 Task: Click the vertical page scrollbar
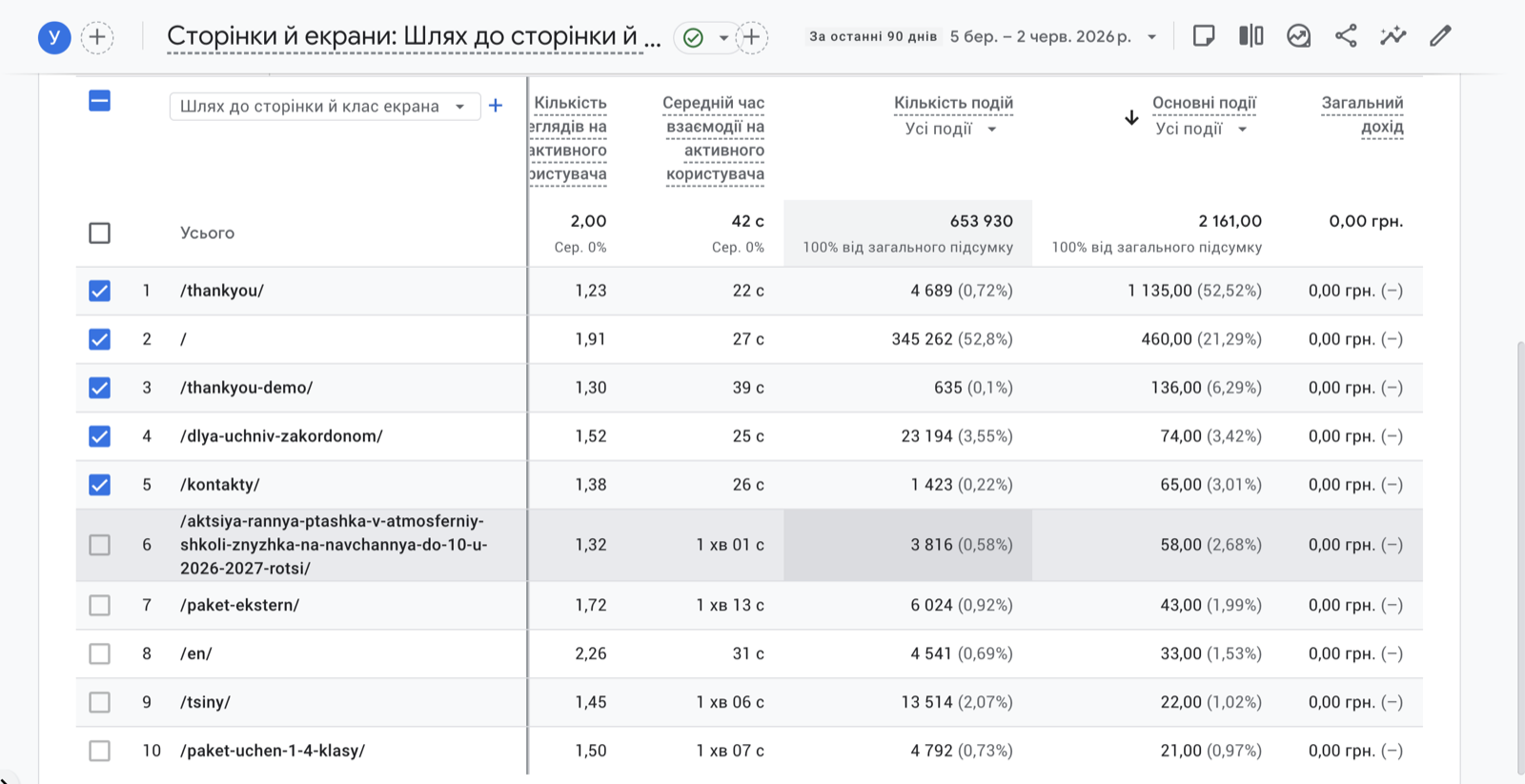1519,557
